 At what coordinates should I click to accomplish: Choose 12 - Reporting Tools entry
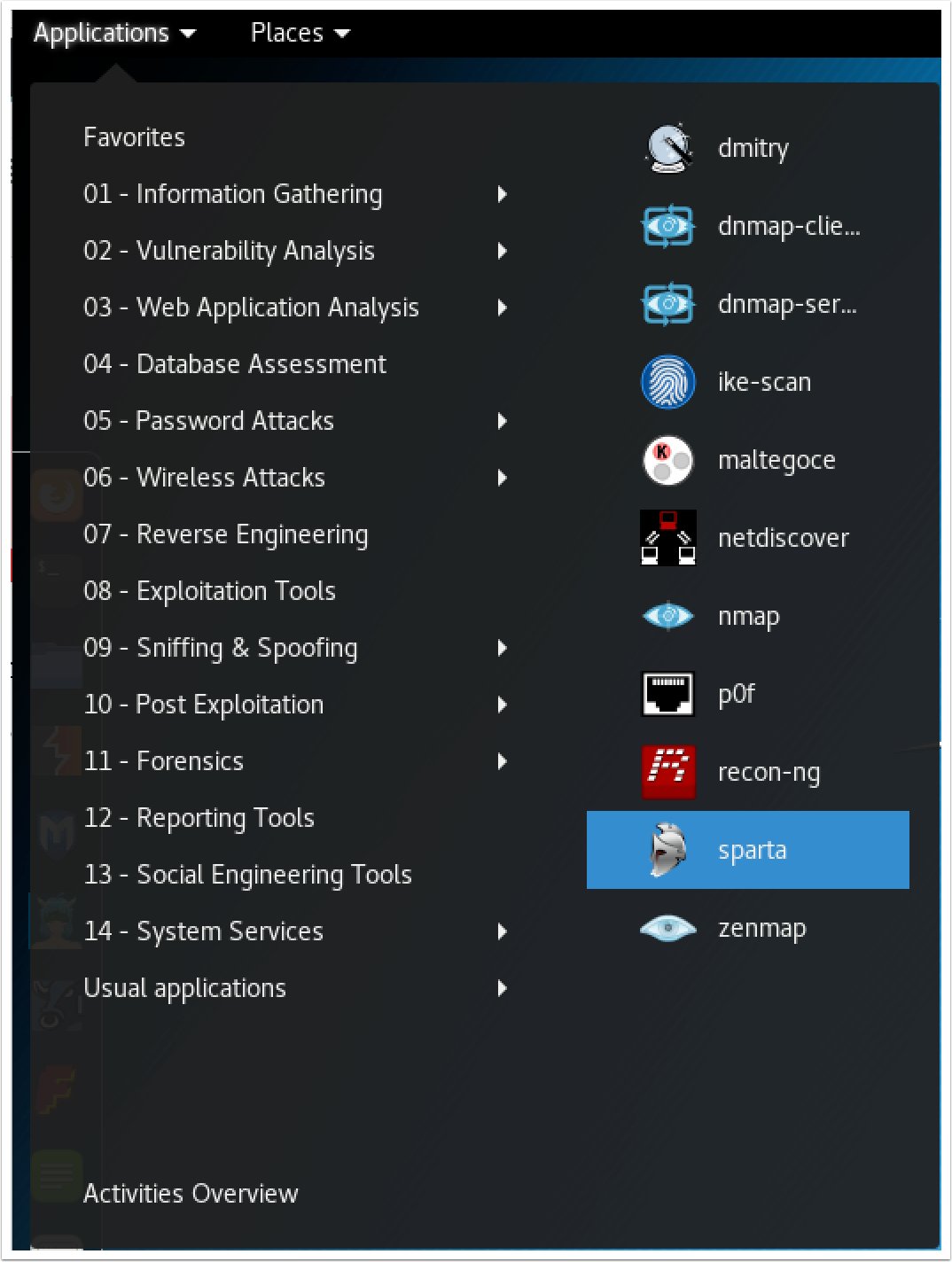(199, 818)
